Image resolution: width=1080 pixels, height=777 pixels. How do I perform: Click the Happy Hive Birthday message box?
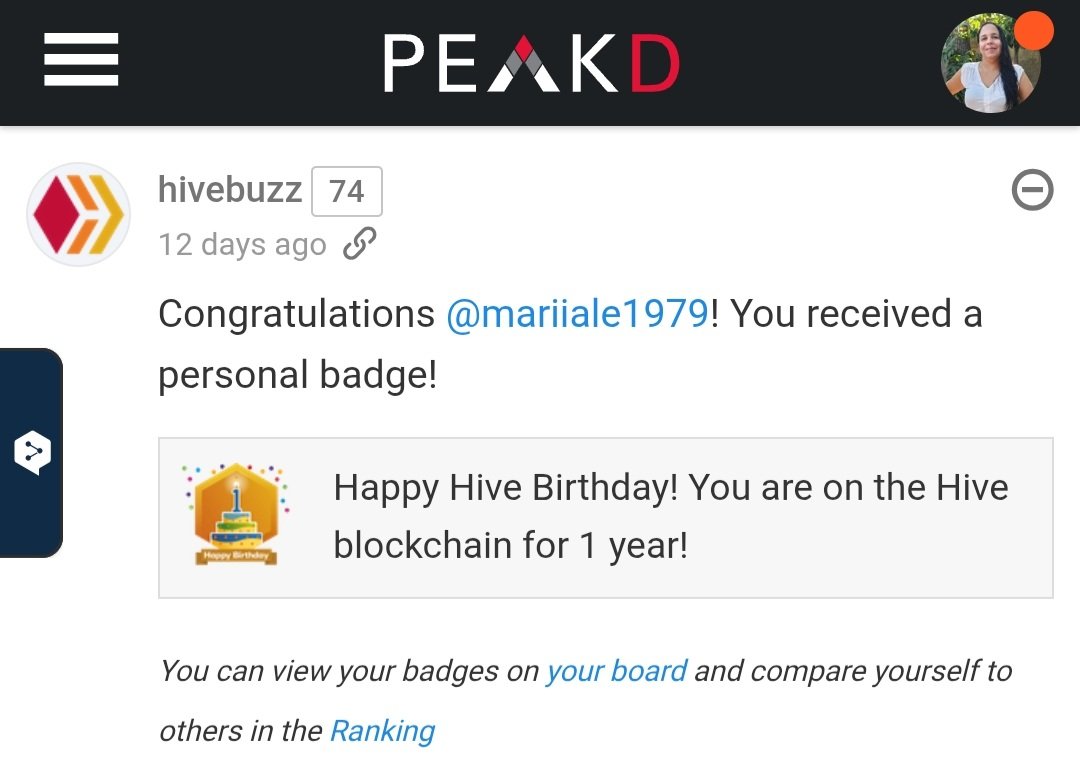coord(605,518)
